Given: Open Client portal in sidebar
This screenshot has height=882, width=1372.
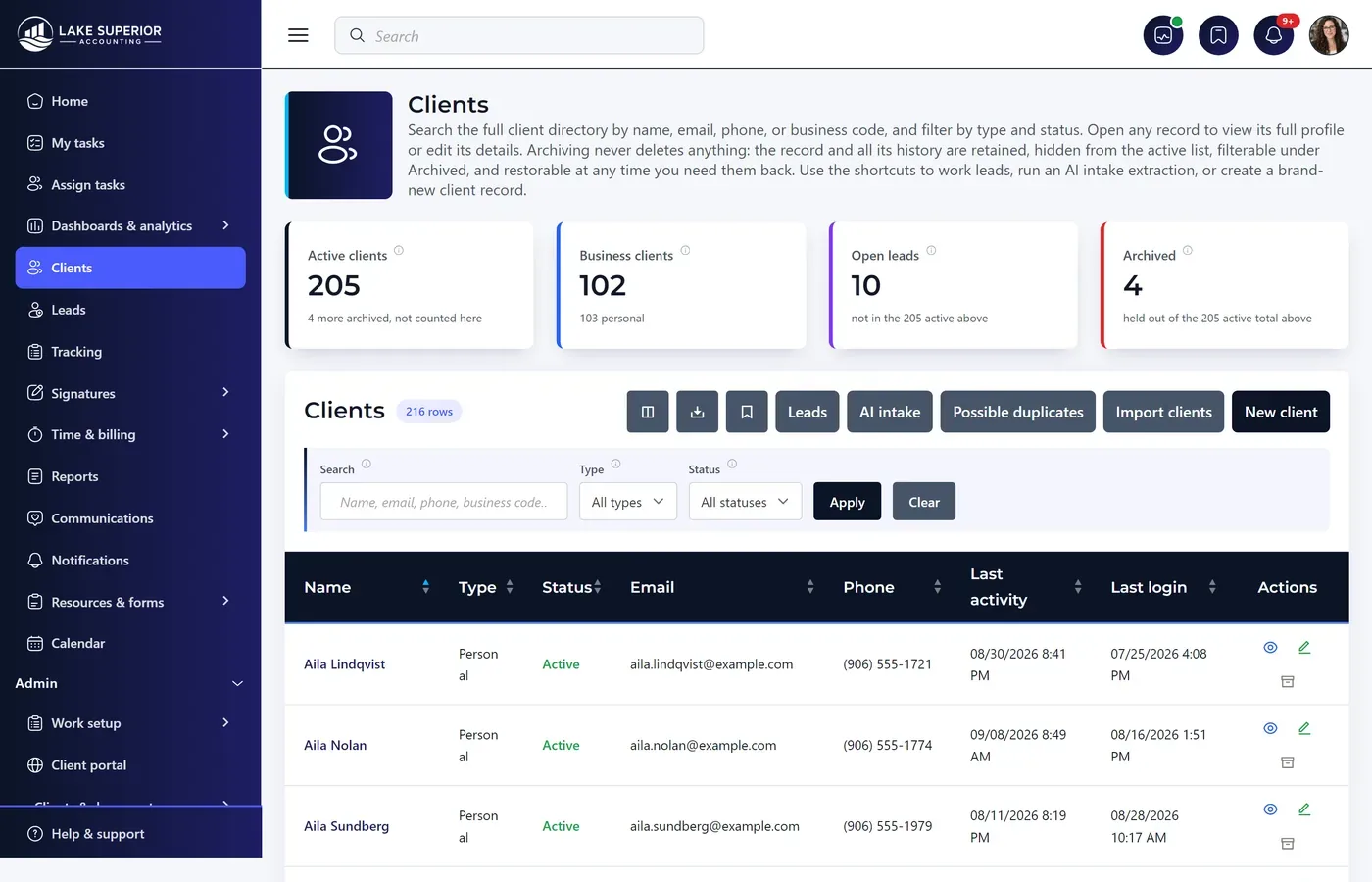Looking at the screenshot, I should [x=130, y=765].
